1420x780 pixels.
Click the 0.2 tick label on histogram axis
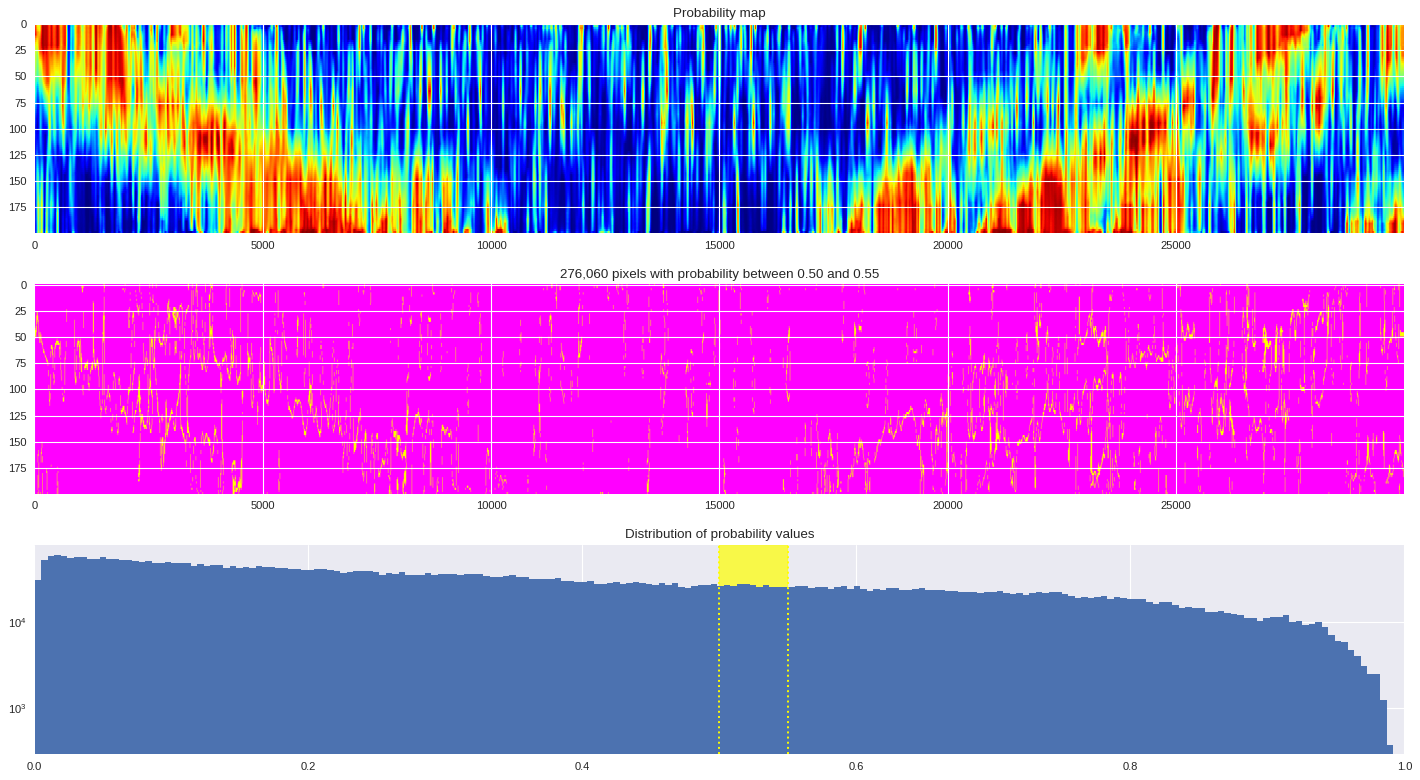tap(308, 767)
